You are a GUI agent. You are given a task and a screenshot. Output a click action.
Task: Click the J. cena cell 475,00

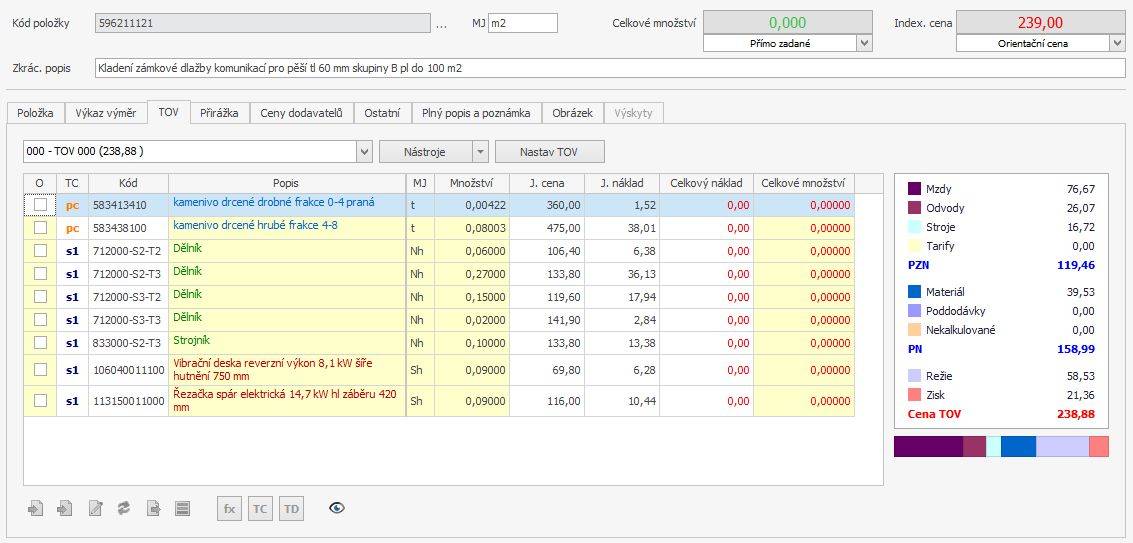click(x=547, y=228)
